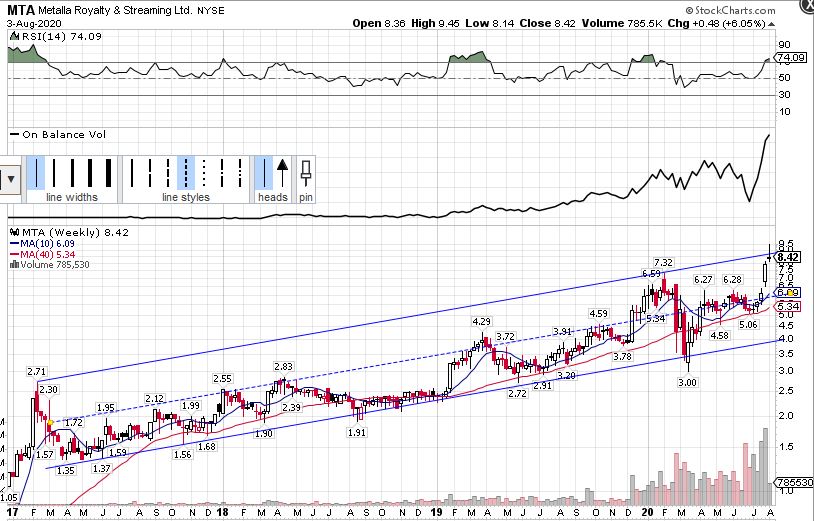Click the 5.34 moving average price tag
This screenshot has width=814, height=521.
click(x=788, y=307)
